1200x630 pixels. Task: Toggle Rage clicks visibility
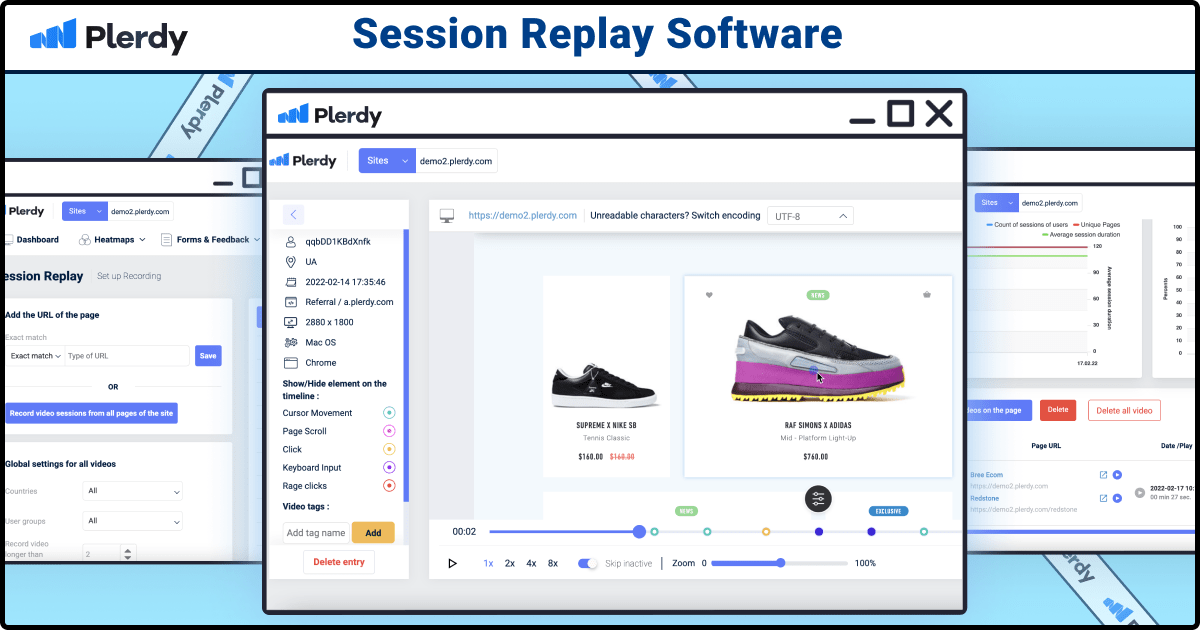point(390,485)
